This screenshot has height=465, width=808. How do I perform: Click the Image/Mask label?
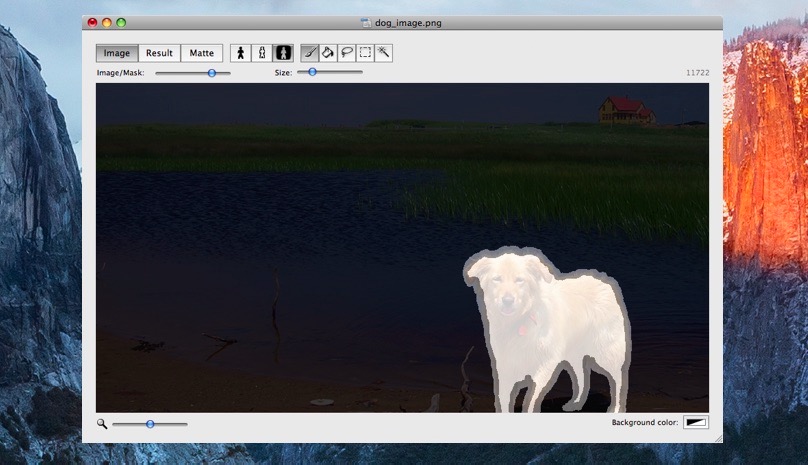pyautogui.click(x=121, y=73)
